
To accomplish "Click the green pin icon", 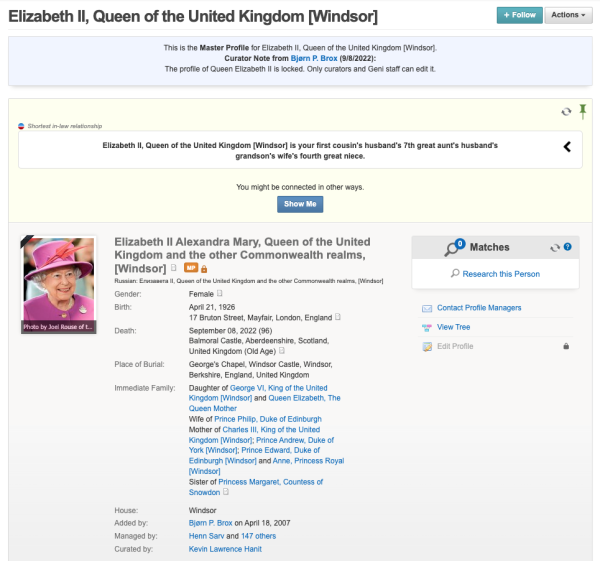I will (x=582, y=111).
